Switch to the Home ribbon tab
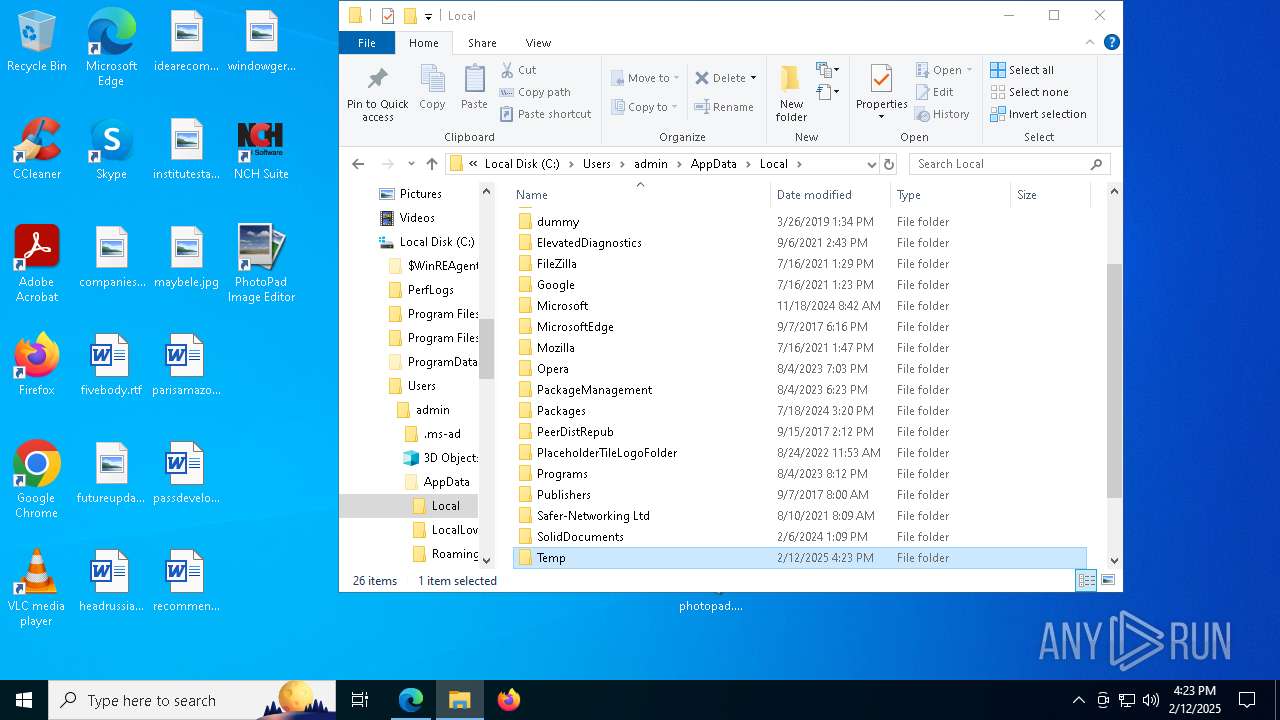This screenshot has height=720, width=1280. click(424, 43)
